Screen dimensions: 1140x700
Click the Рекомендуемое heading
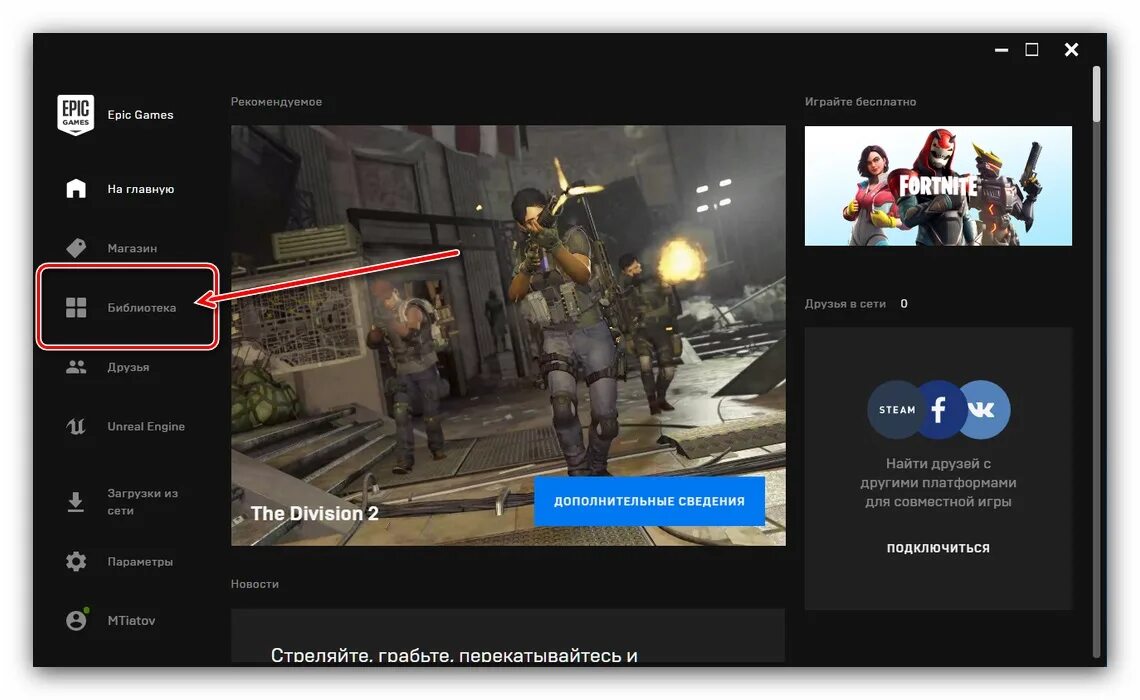(x=276, y=102)
